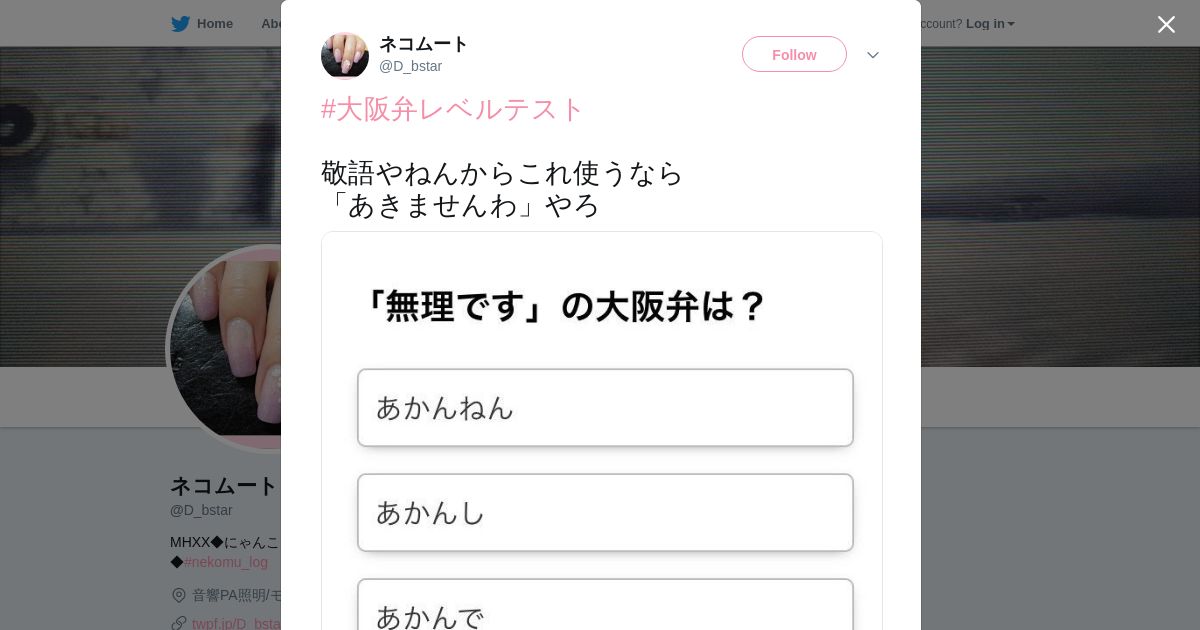Select the あかんし answer option
1200x630 pixels.
pos(605,512)
